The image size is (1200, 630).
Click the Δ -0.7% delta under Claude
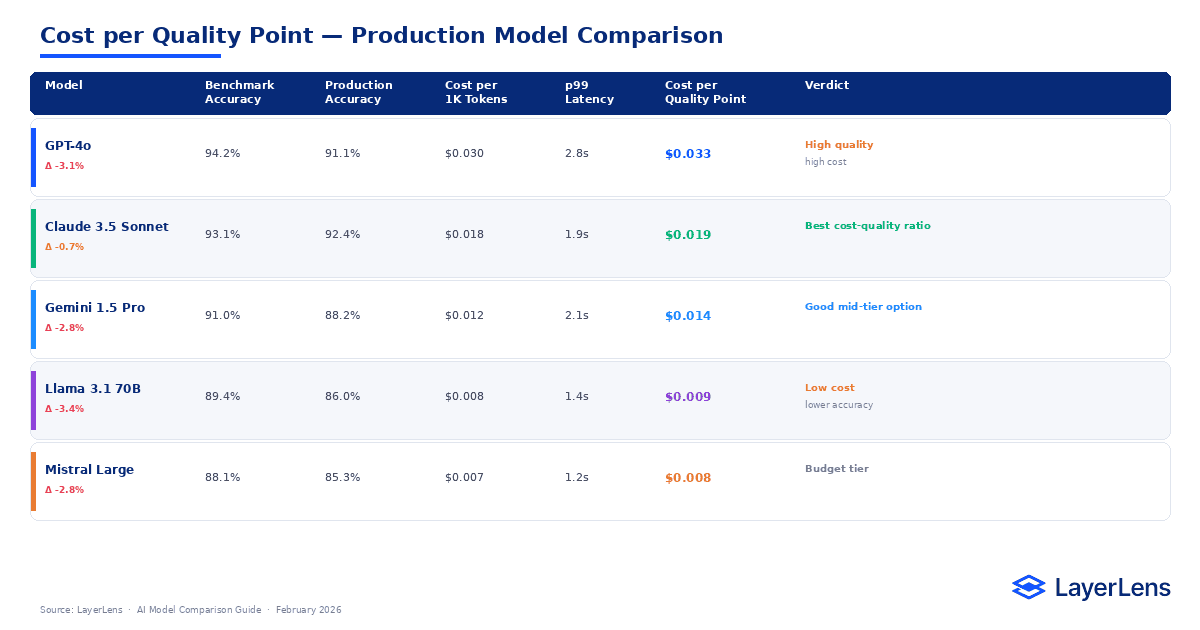(x=65, y=247)
